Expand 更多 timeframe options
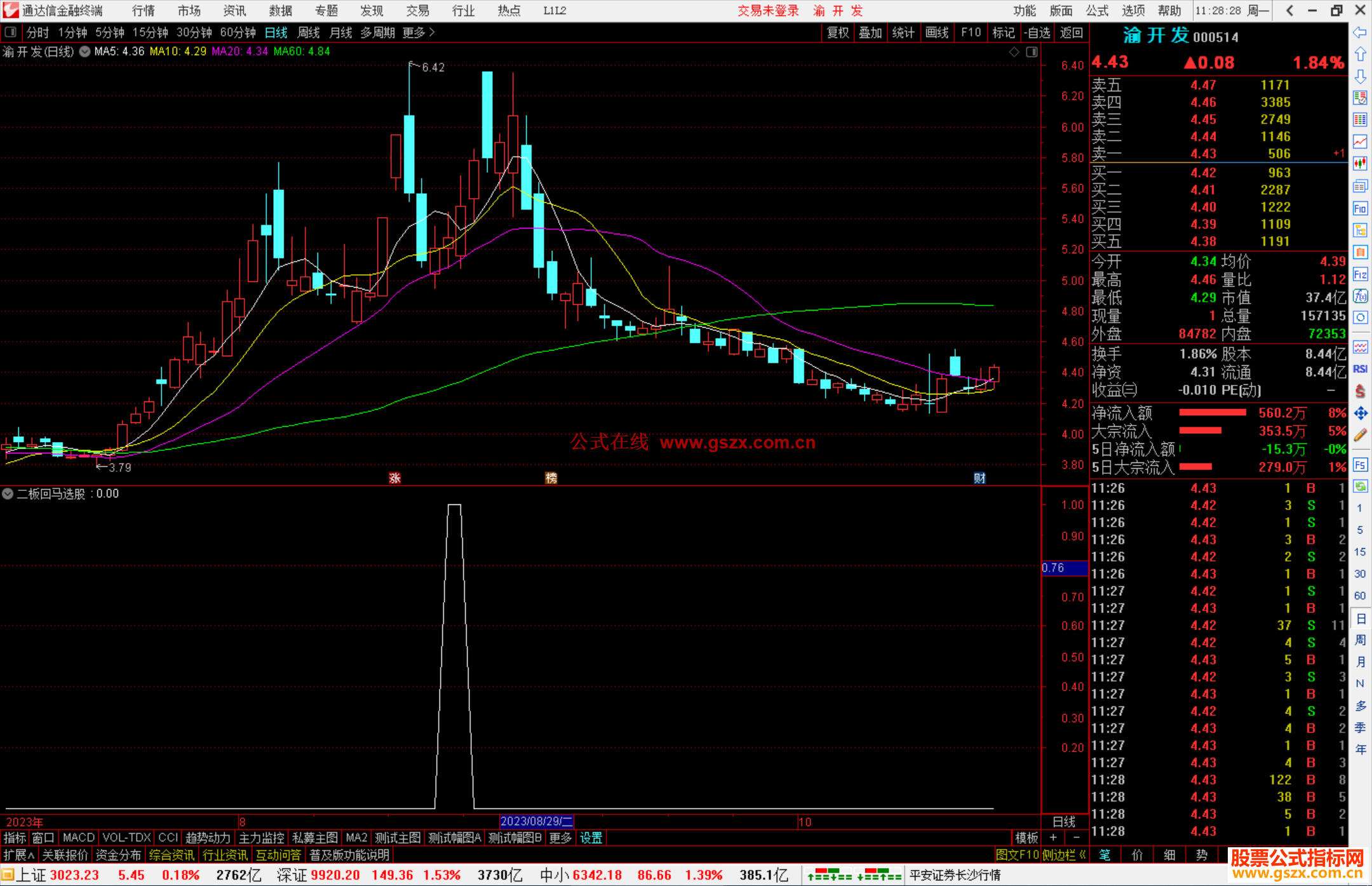The height and width of the screenshot is (886, 1372). coord(419,32)
